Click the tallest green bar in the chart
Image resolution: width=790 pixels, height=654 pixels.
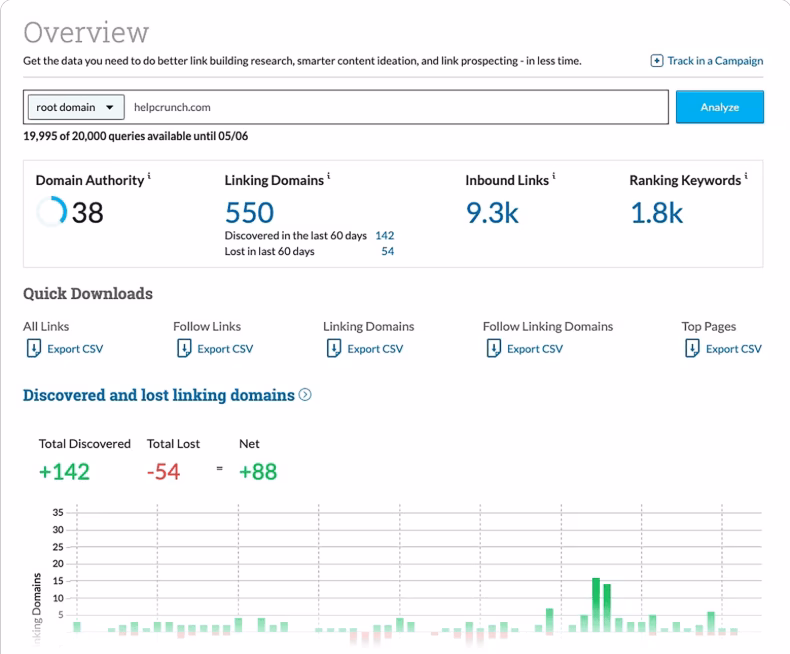pyautogui.click(x=595, y=605)
